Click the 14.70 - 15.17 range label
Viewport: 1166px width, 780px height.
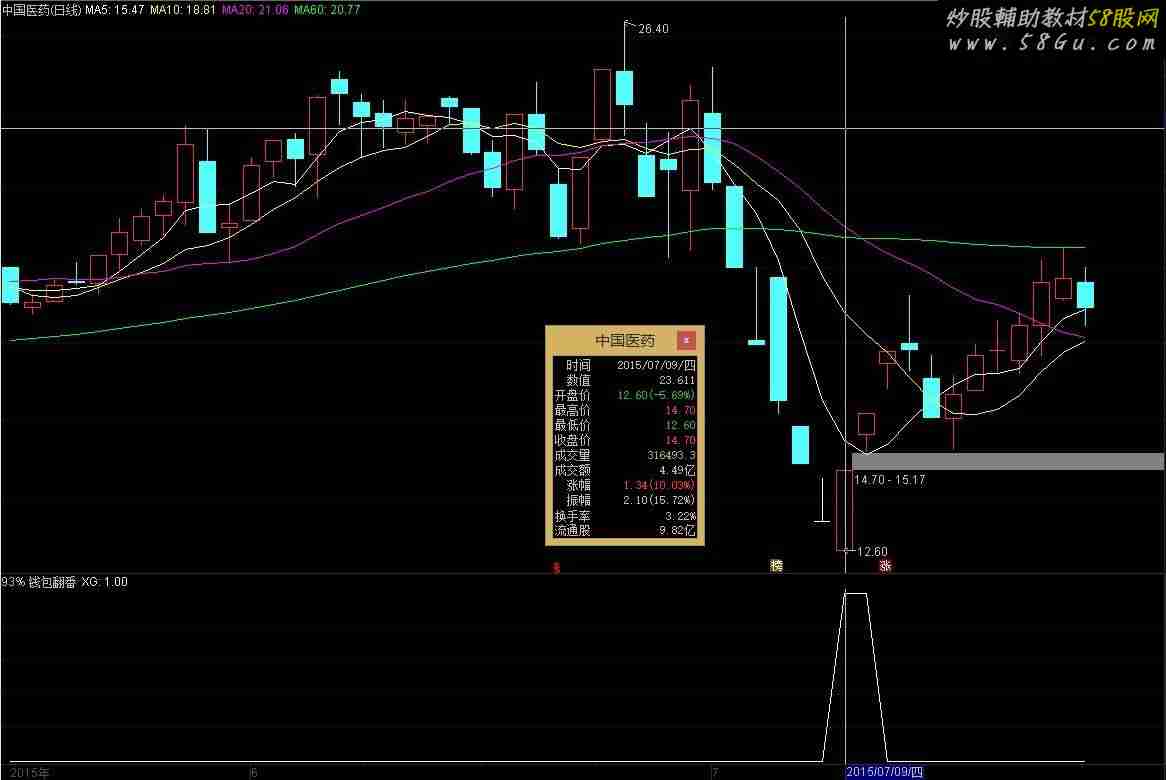889,480
